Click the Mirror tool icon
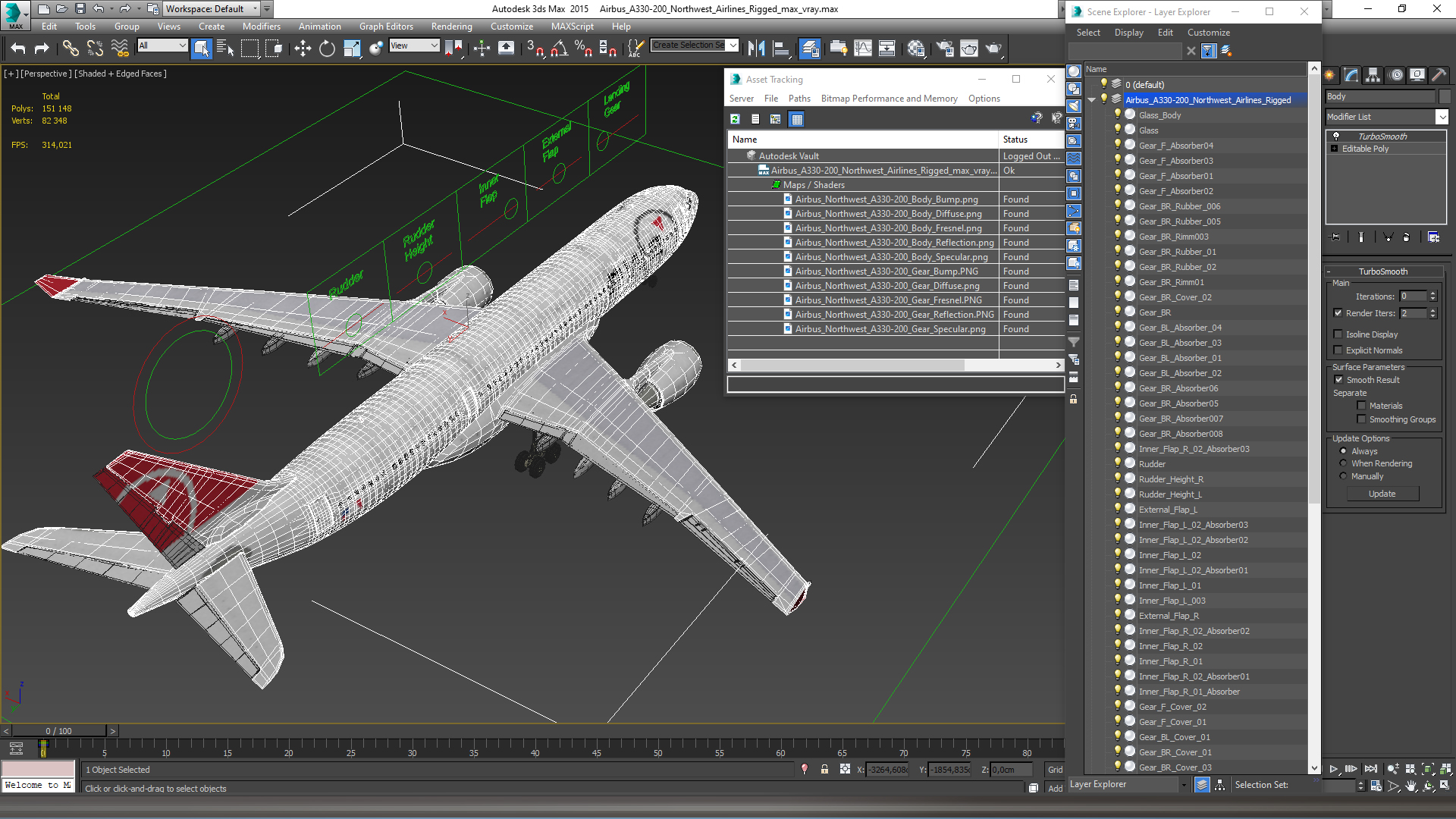Image resolution: width=1456 pixels, height=819 pixels. click(x=756, y=49)
